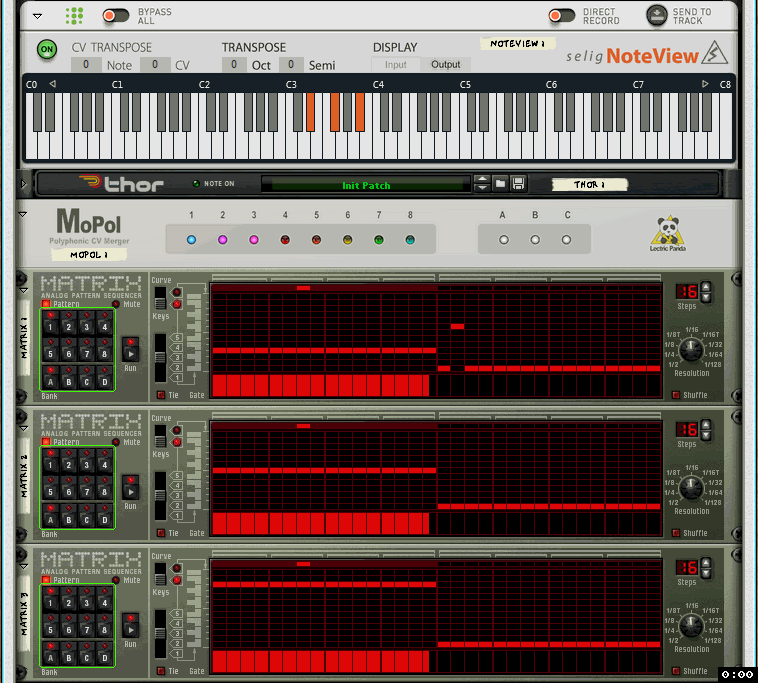The width and height of the screenshot is (758, 683).
Task: Expand the Thor device panel
Action: 23,184
